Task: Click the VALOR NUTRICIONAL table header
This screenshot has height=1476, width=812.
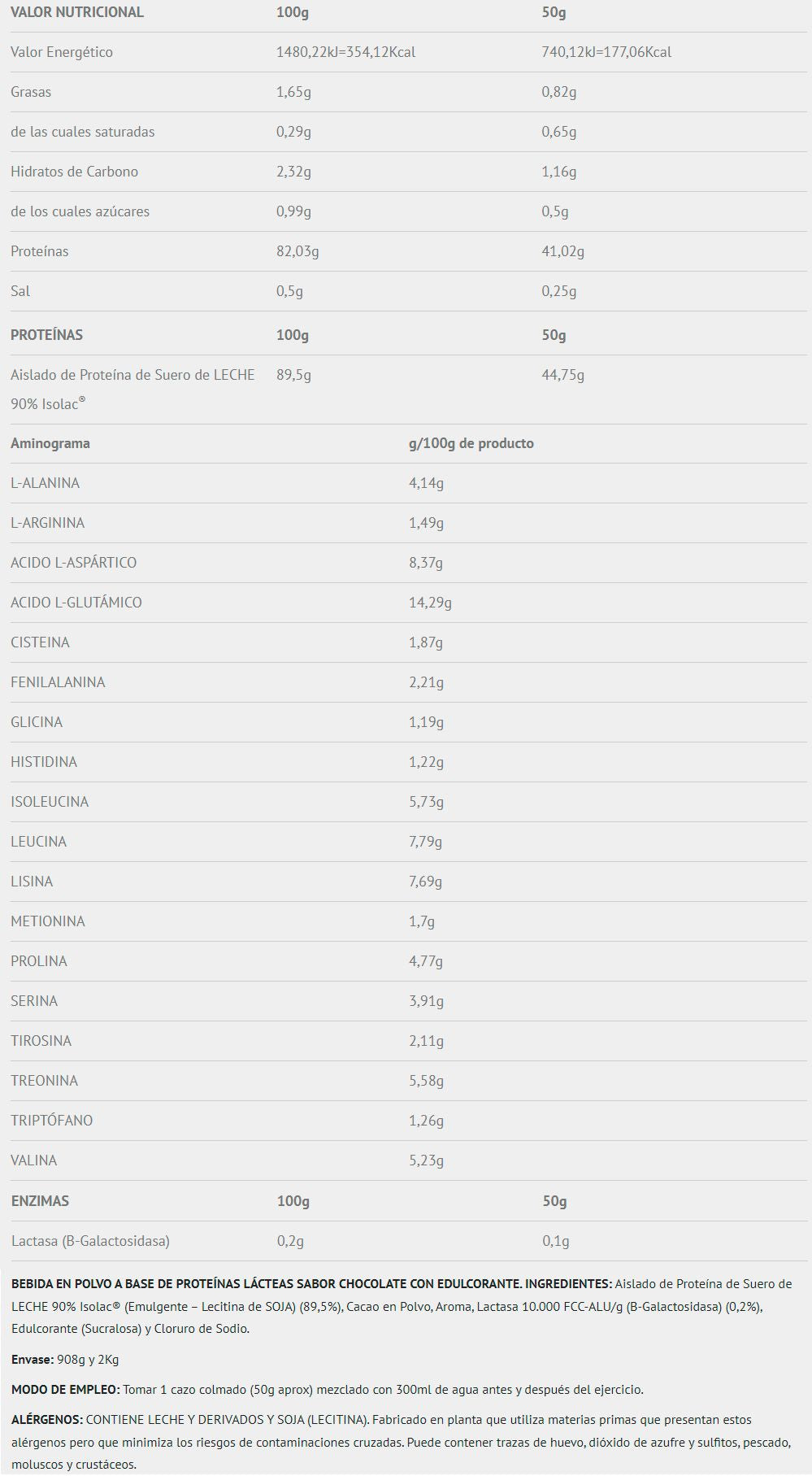Action: [x=77, y=12]
